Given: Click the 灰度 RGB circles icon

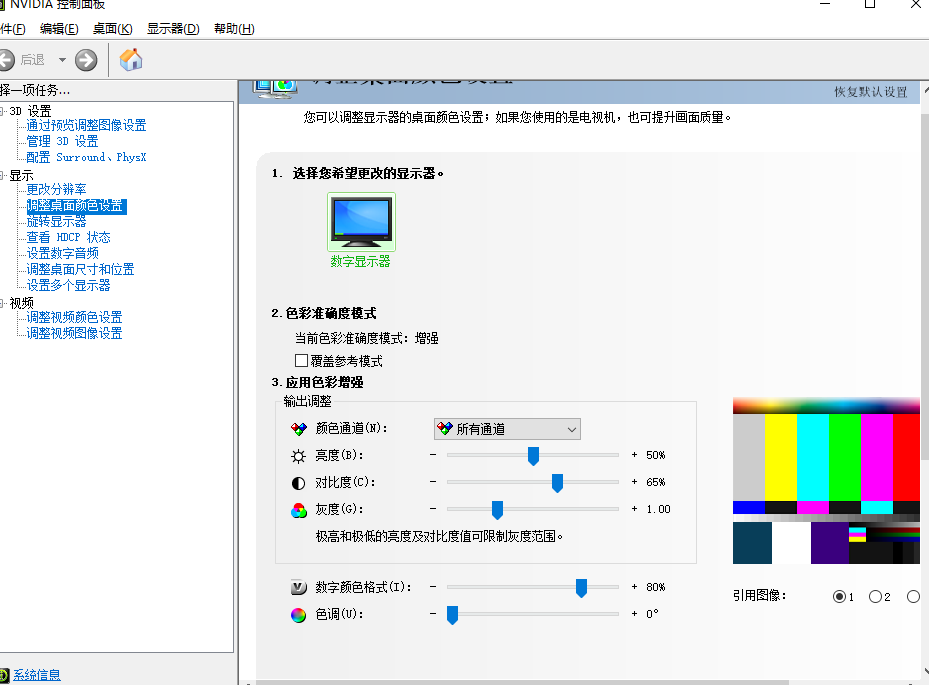Looking at the screenshot, I should (x=299, y=510).
